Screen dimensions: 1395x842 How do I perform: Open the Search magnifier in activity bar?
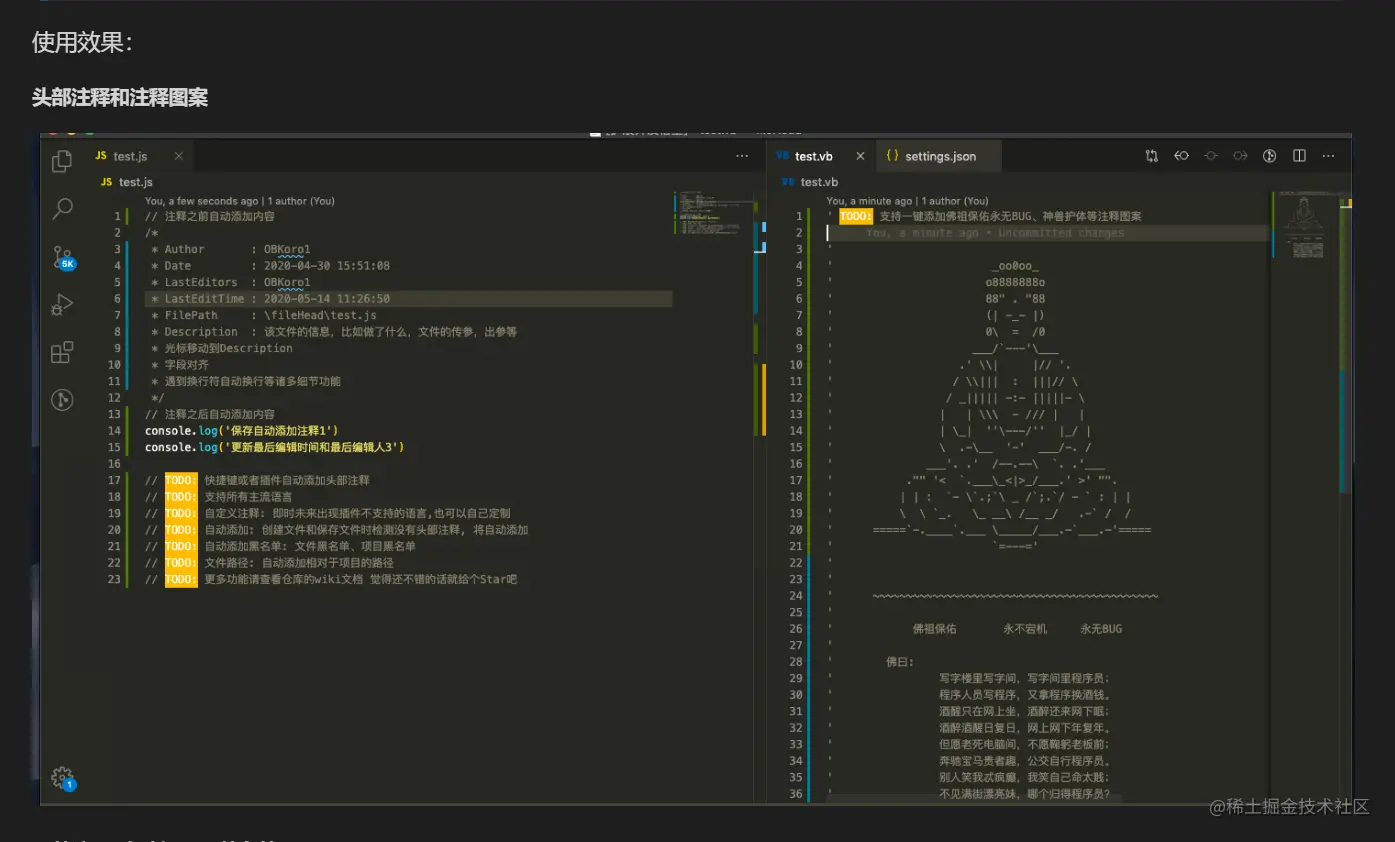click(x=62, y=208)
